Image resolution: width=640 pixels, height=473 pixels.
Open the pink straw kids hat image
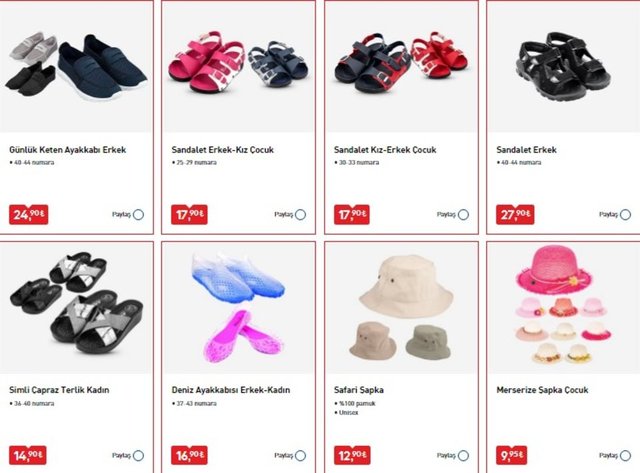[x=563, y=308]
